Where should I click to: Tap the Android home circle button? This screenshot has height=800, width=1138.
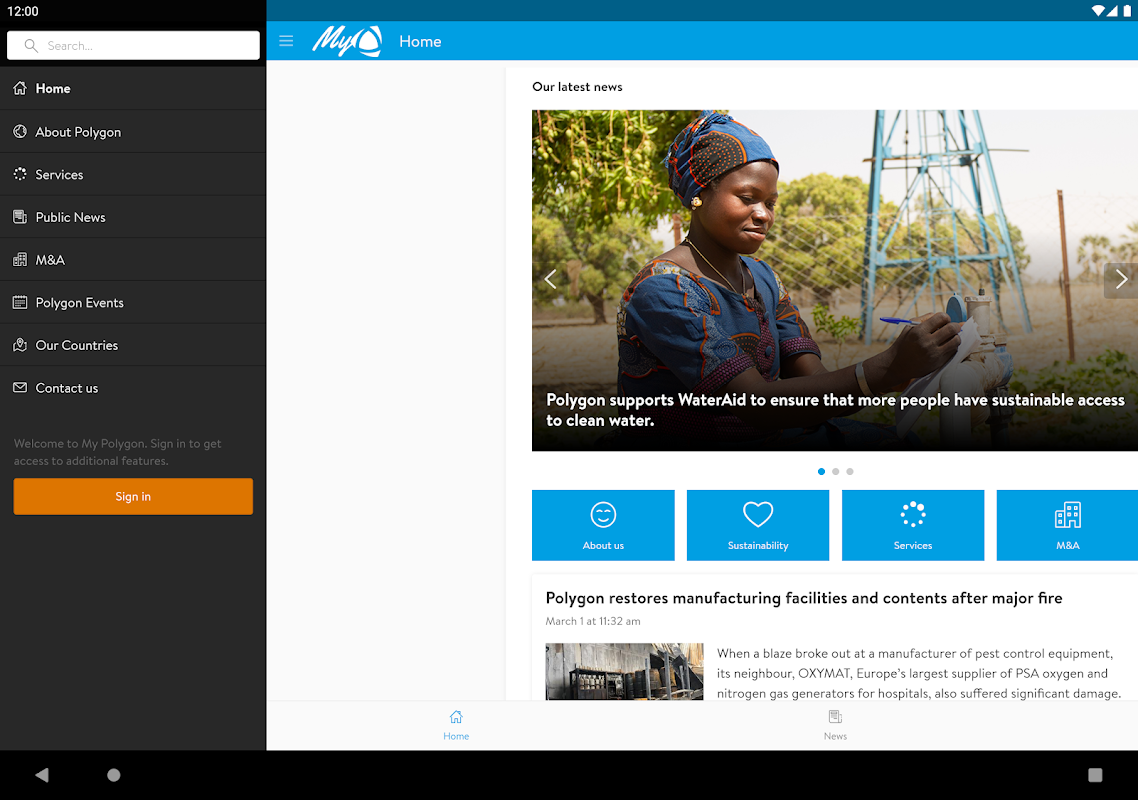point(114,775)
